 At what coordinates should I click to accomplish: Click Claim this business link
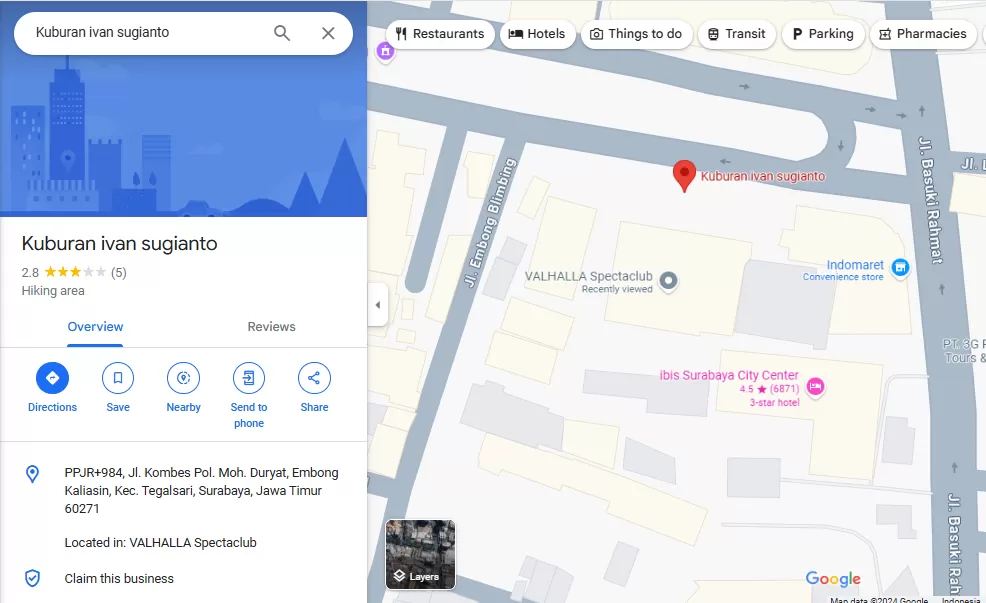[x=119, y=578]
